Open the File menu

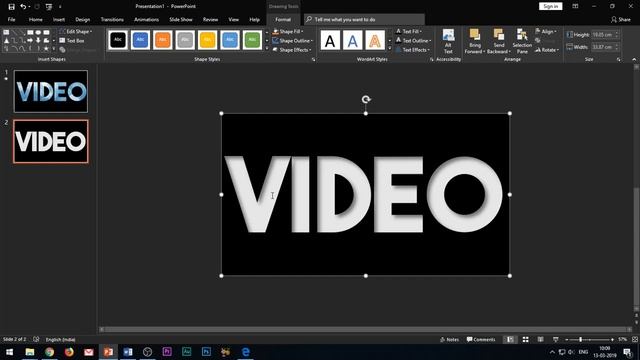click(x=11, y=20)
